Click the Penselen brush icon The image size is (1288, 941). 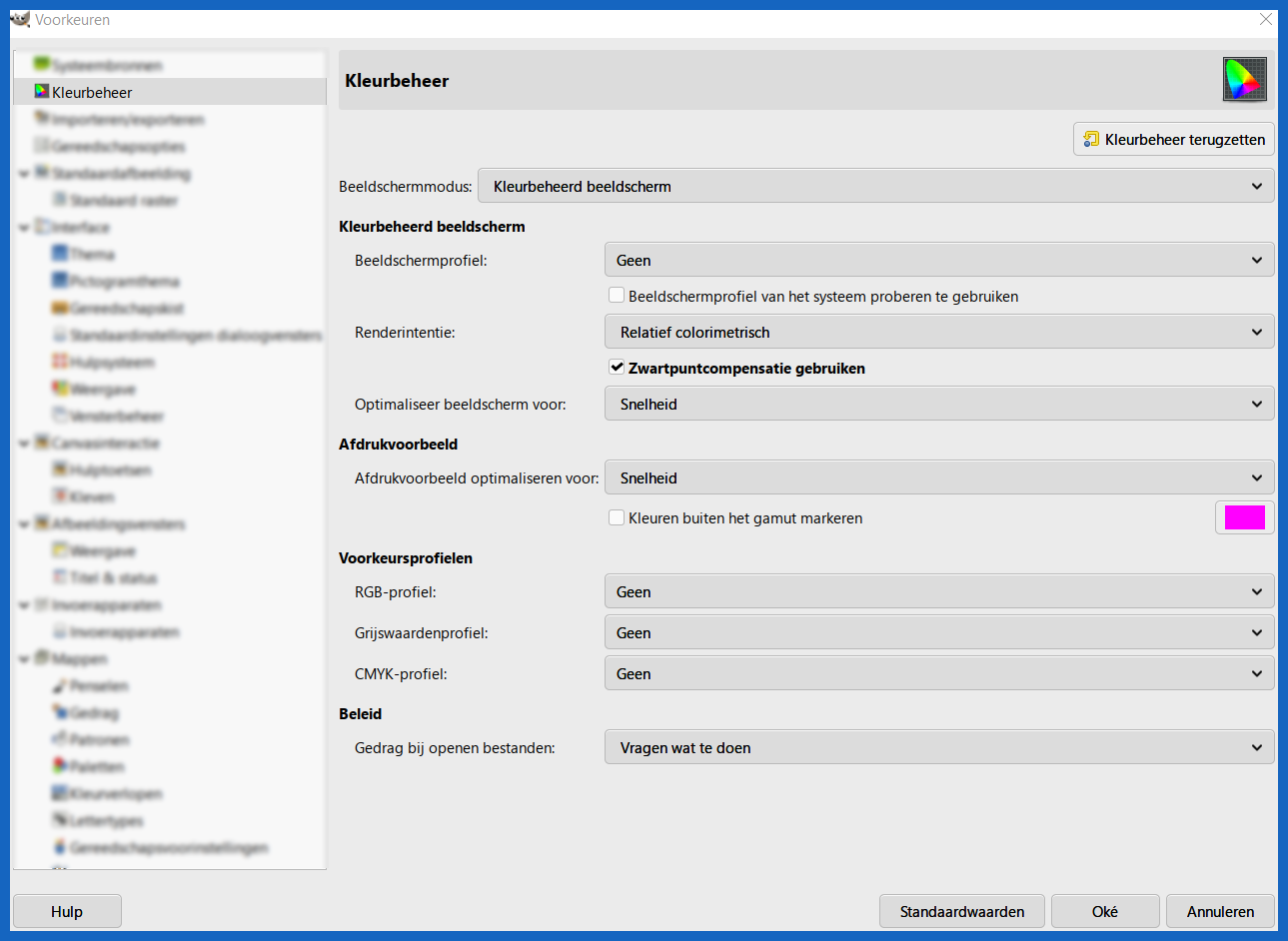point(60,684)
